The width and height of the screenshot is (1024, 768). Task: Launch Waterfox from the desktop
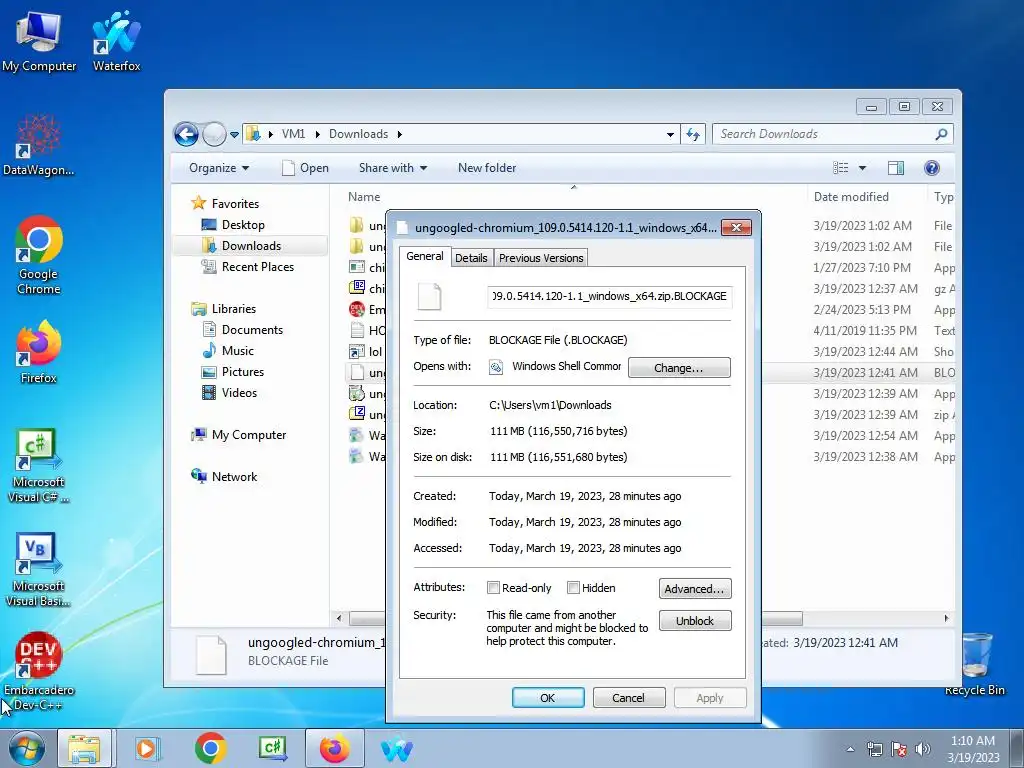pos(116,40)
